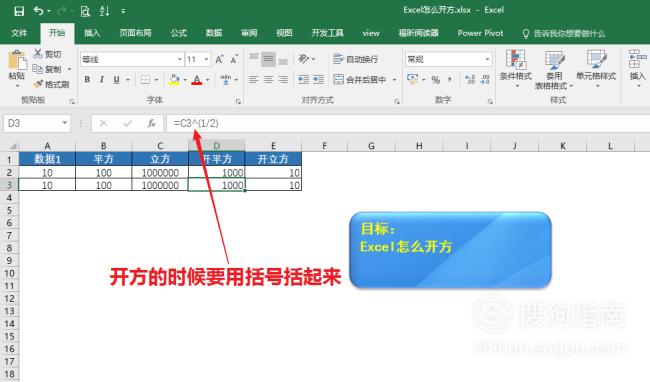The image size is (650, 382).
Task: Click the yellow Fill Color bucket
Action: pos(174,80)
